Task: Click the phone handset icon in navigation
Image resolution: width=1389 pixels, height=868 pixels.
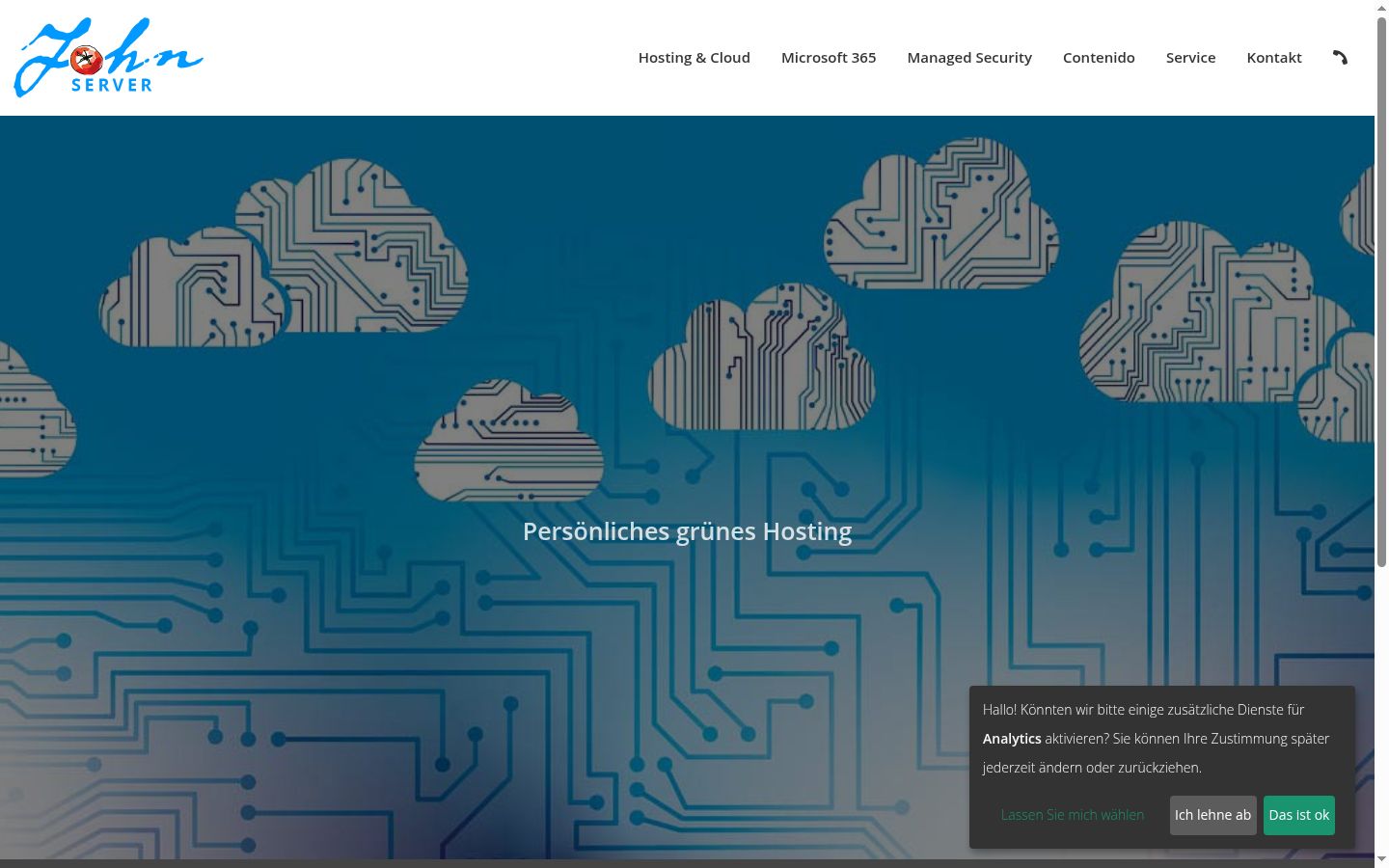Action: coord(1340,58)
